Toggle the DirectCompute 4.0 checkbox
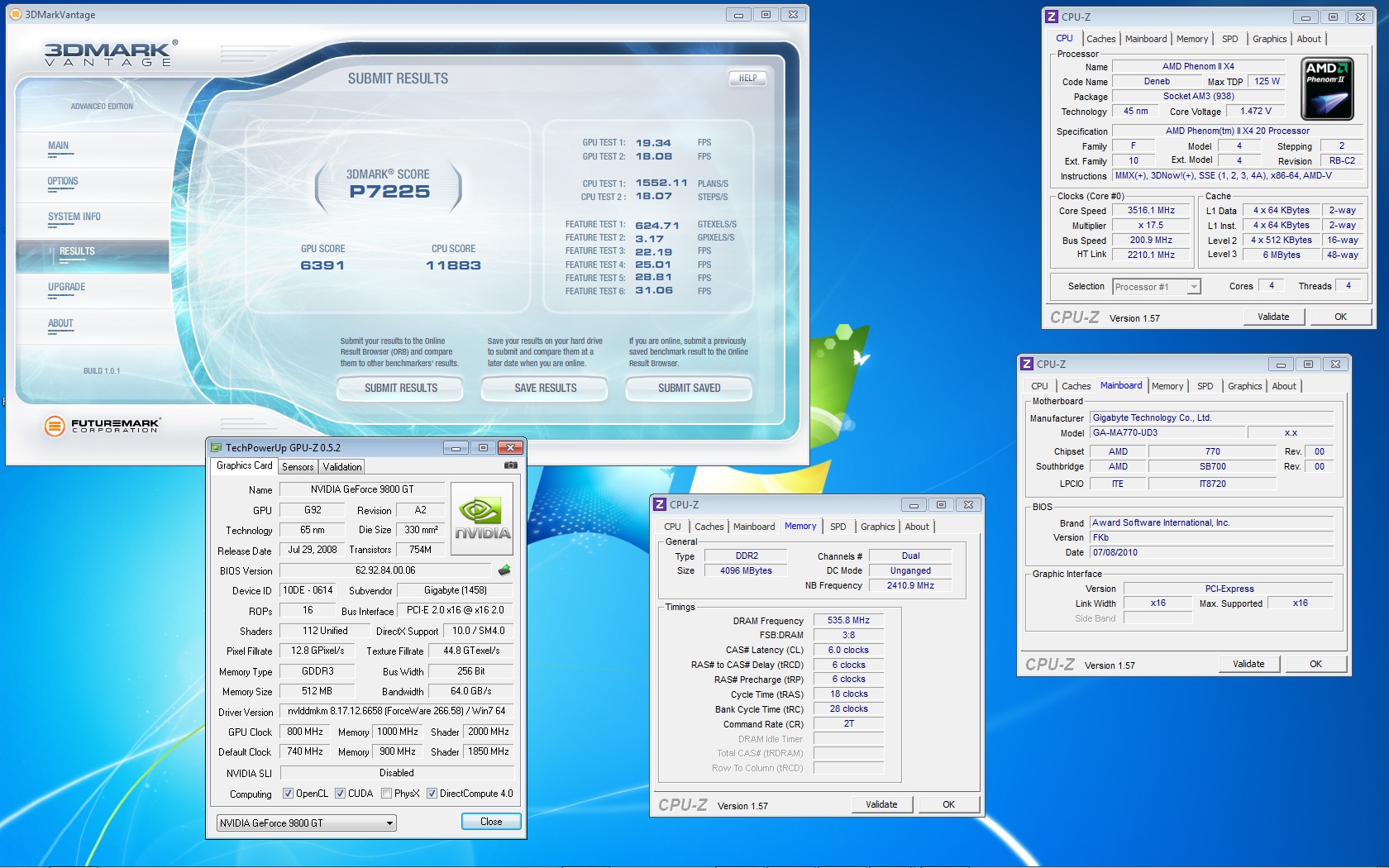Image resolution: width=1389 pixels, height=868 pixels. point(432,794)
